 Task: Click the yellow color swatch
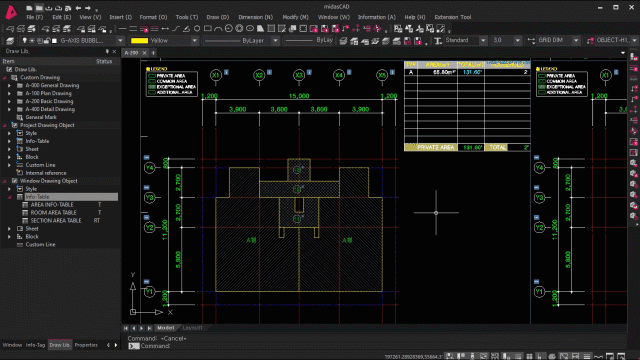pos(139,40)
